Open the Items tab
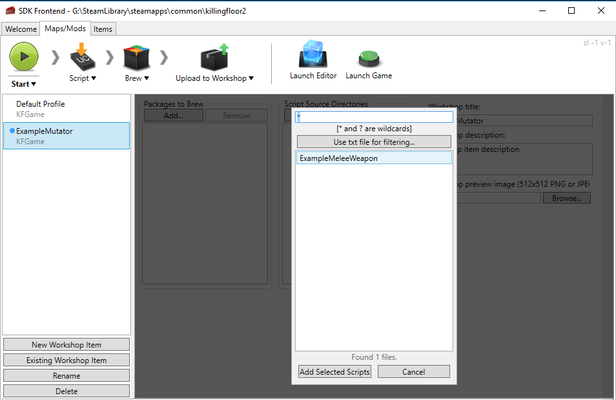The image size is (616, 400). pyautogui.click(x=103, y=29)
